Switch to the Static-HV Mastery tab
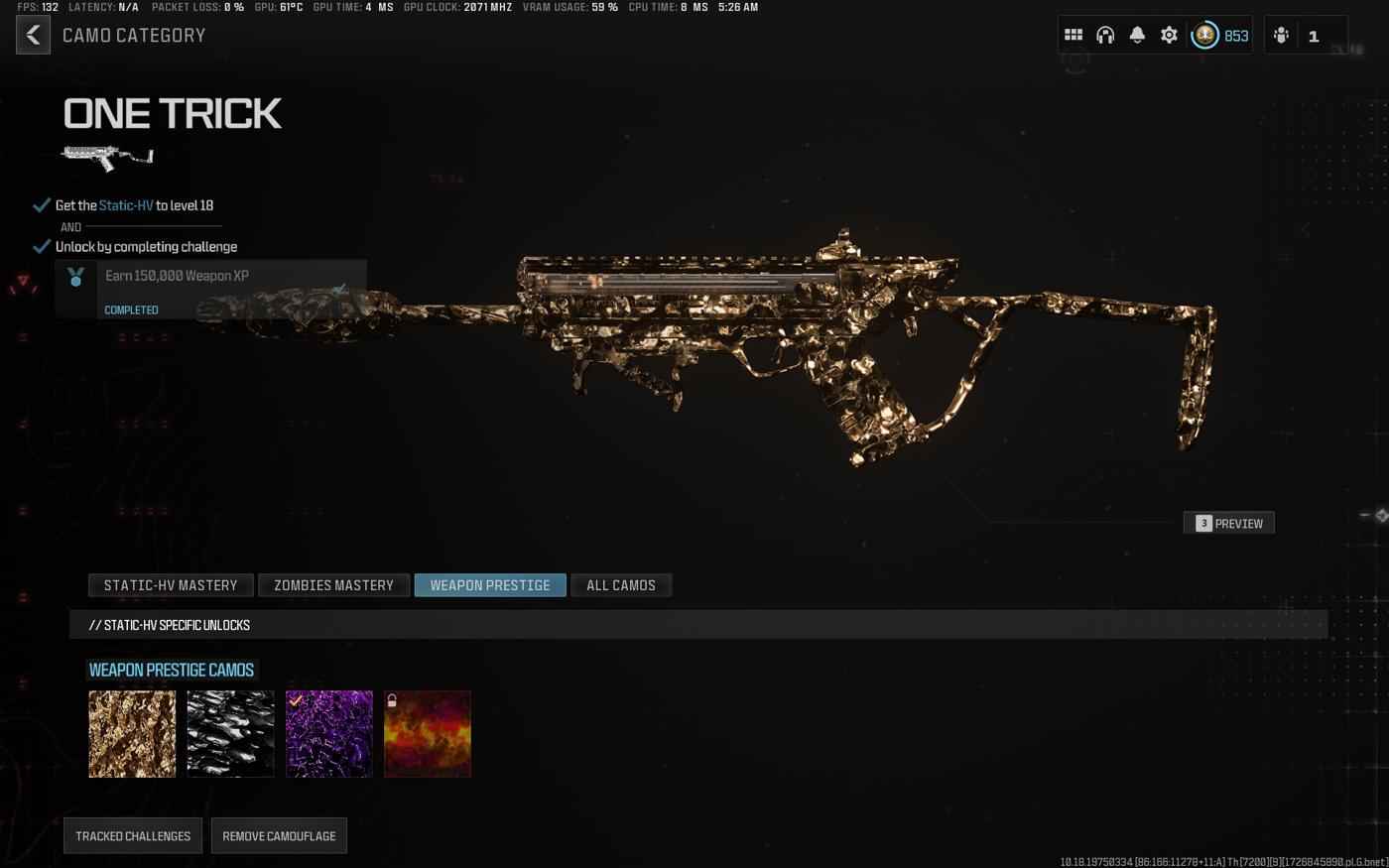The image size is (1389, 868). 171,585
